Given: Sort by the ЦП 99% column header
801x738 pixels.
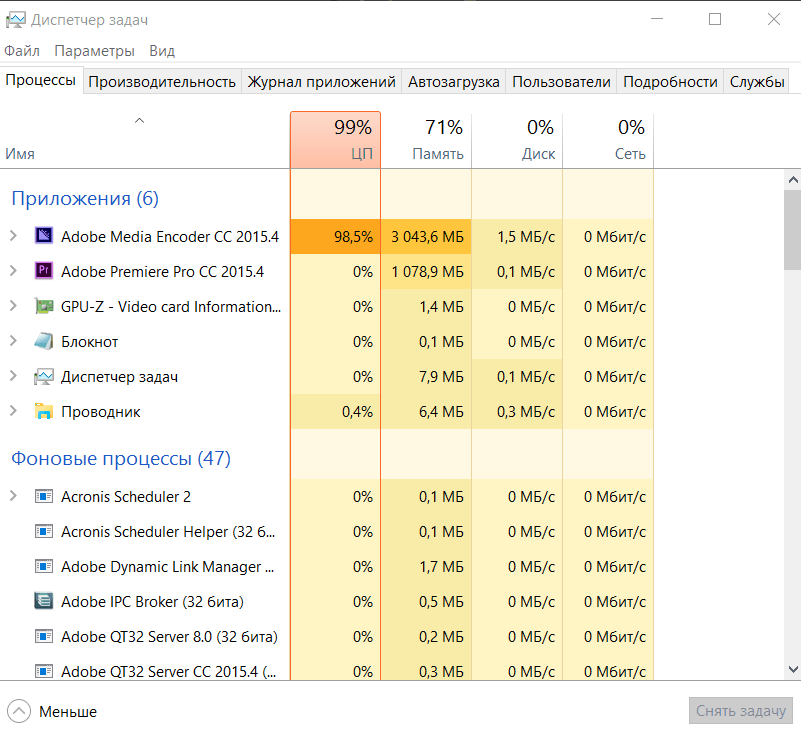Looking at the screenshot, I should click(335, 139).
